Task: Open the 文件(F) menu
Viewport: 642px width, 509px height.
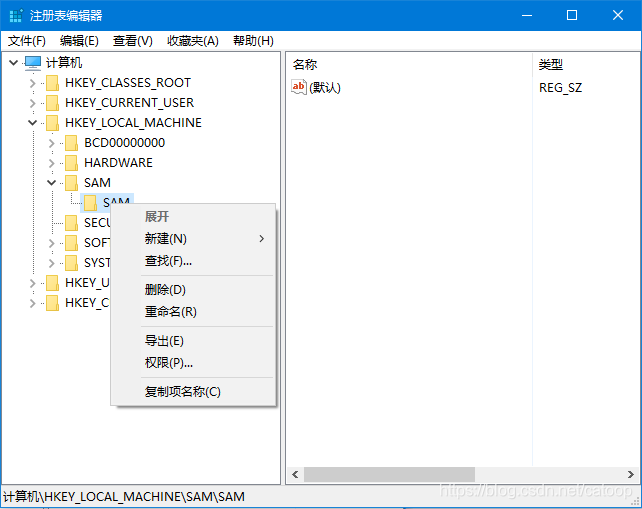Action: click(x=27, y=41)
